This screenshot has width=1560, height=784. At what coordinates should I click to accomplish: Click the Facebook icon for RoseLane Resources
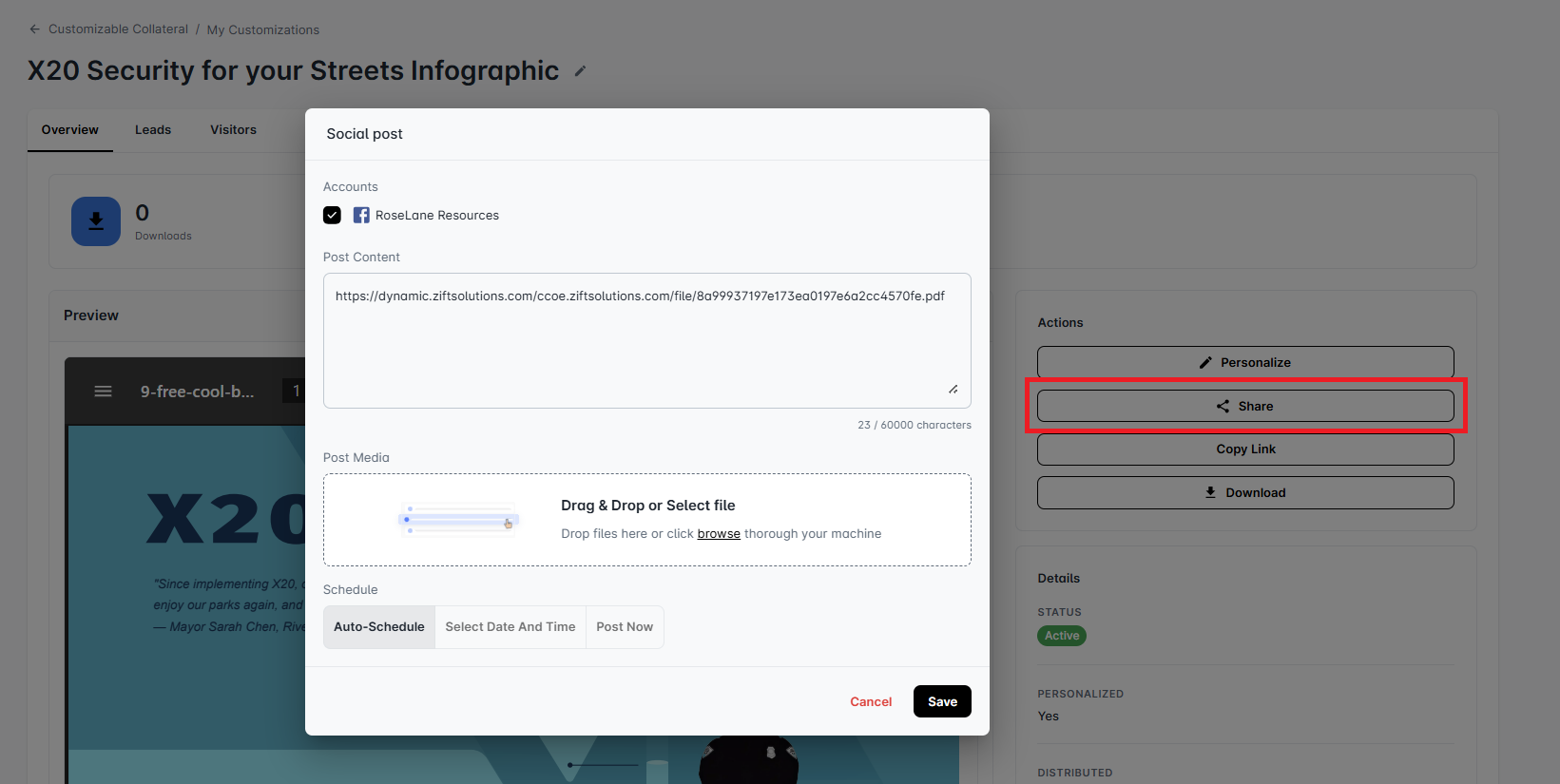[361, 216]
